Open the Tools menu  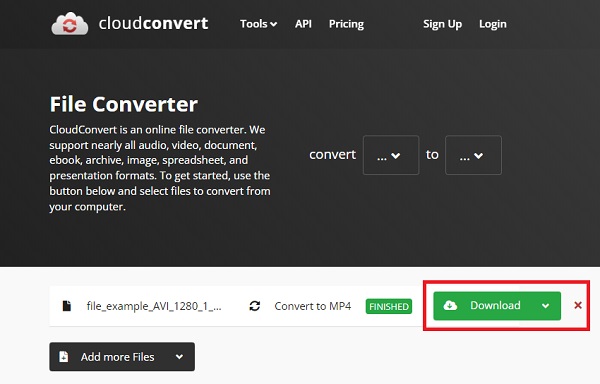pyautogui.click(x=258, y=24)
